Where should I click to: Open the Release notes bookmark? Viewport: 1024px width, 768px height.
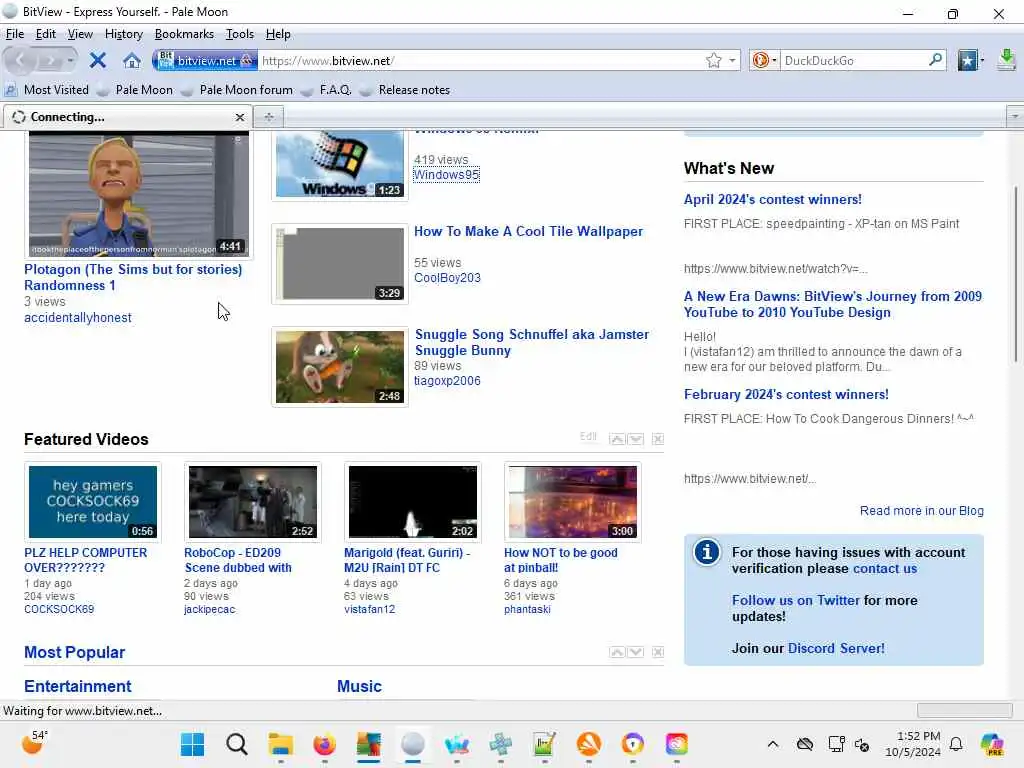point(405,90)
